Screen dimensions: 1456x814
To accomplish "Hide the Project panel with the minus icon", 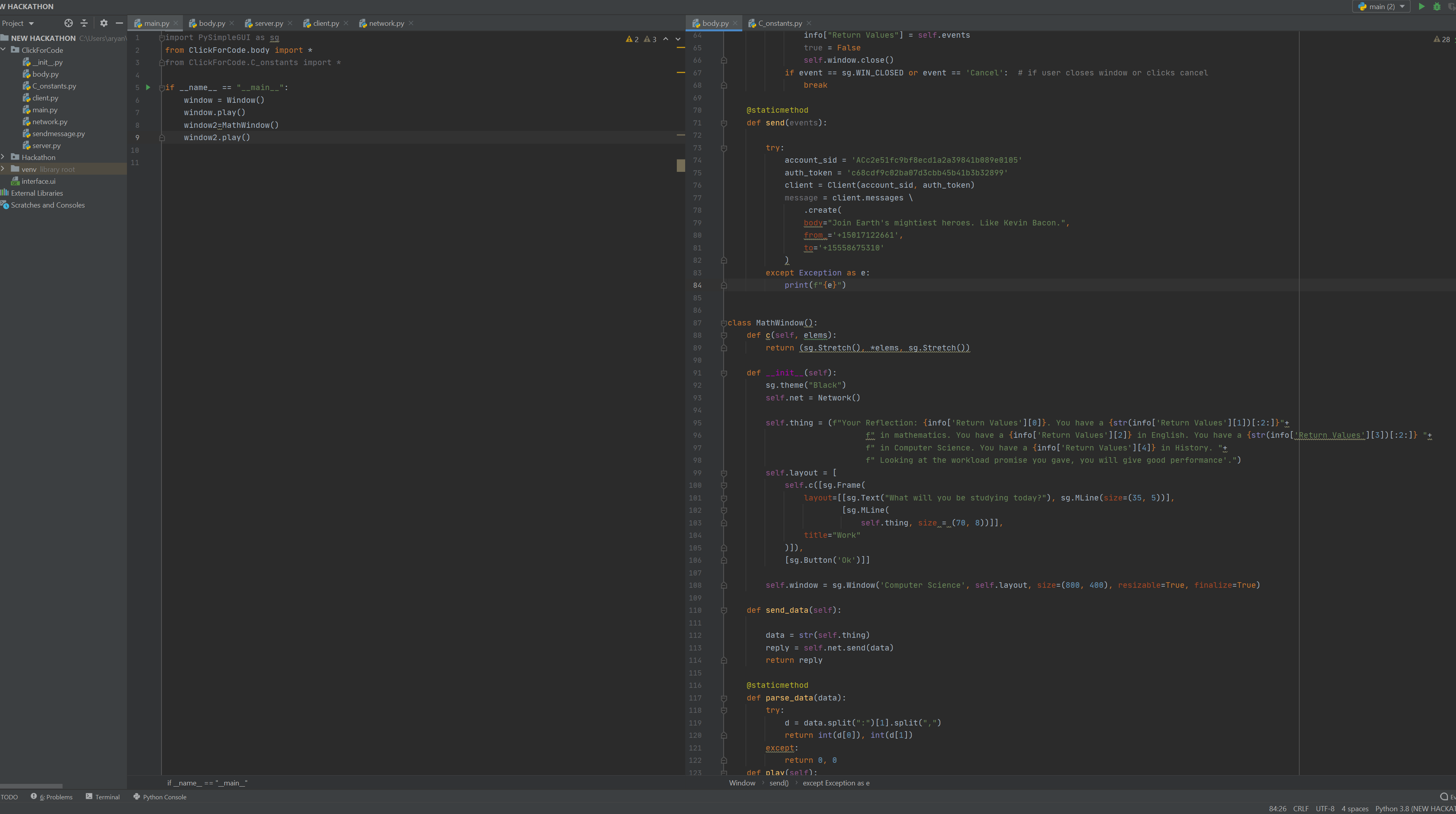I will 119,23.
